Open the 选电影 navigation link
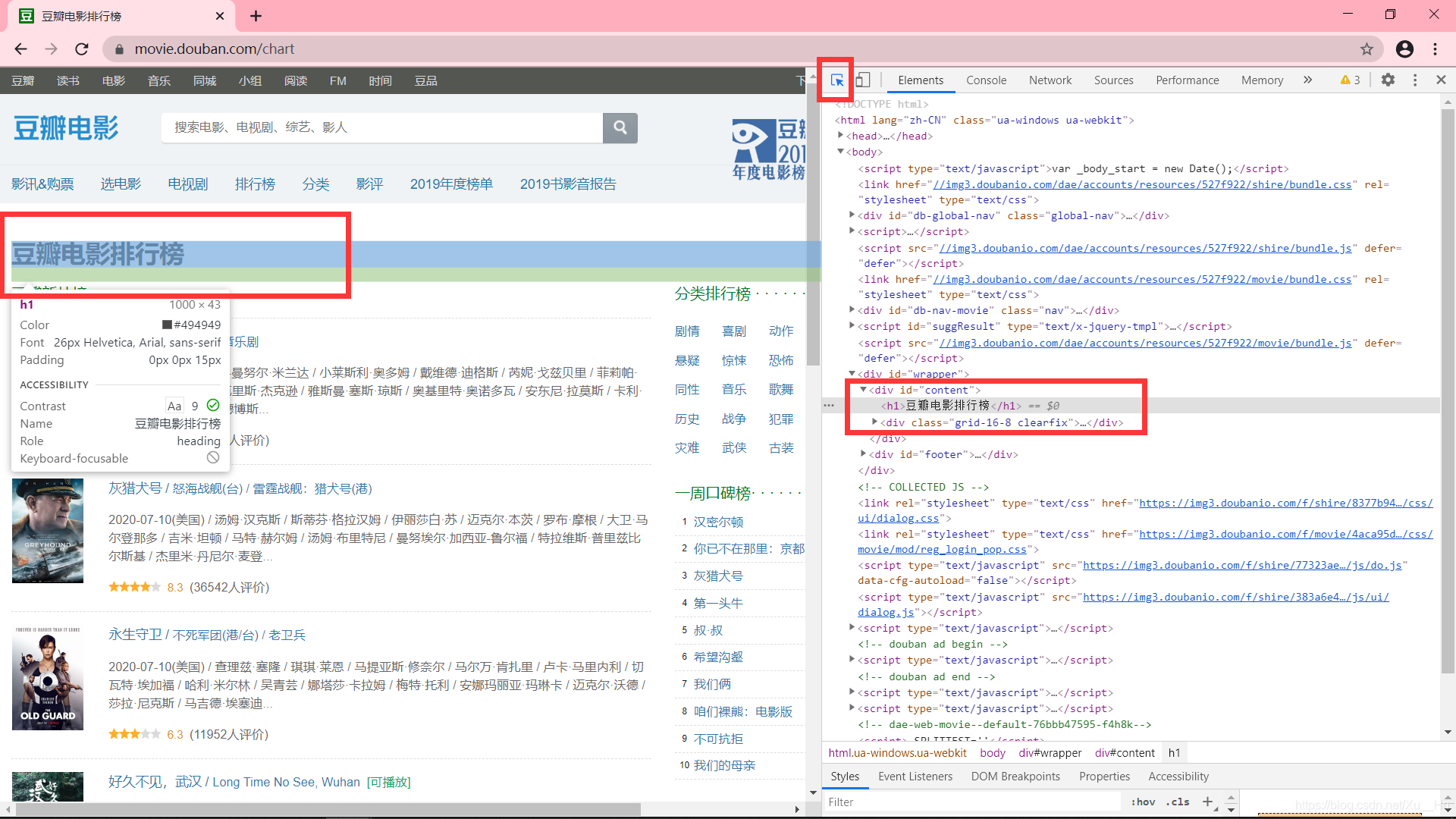 pos(121,184)
